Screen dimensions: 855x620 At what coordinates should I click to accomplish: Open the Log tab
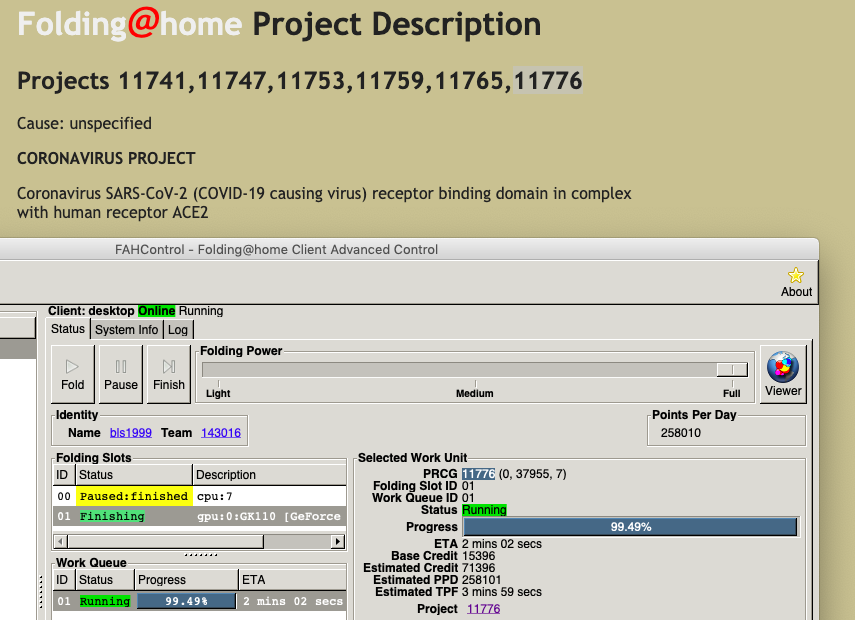pyautogui.click(x=178, y=329)
